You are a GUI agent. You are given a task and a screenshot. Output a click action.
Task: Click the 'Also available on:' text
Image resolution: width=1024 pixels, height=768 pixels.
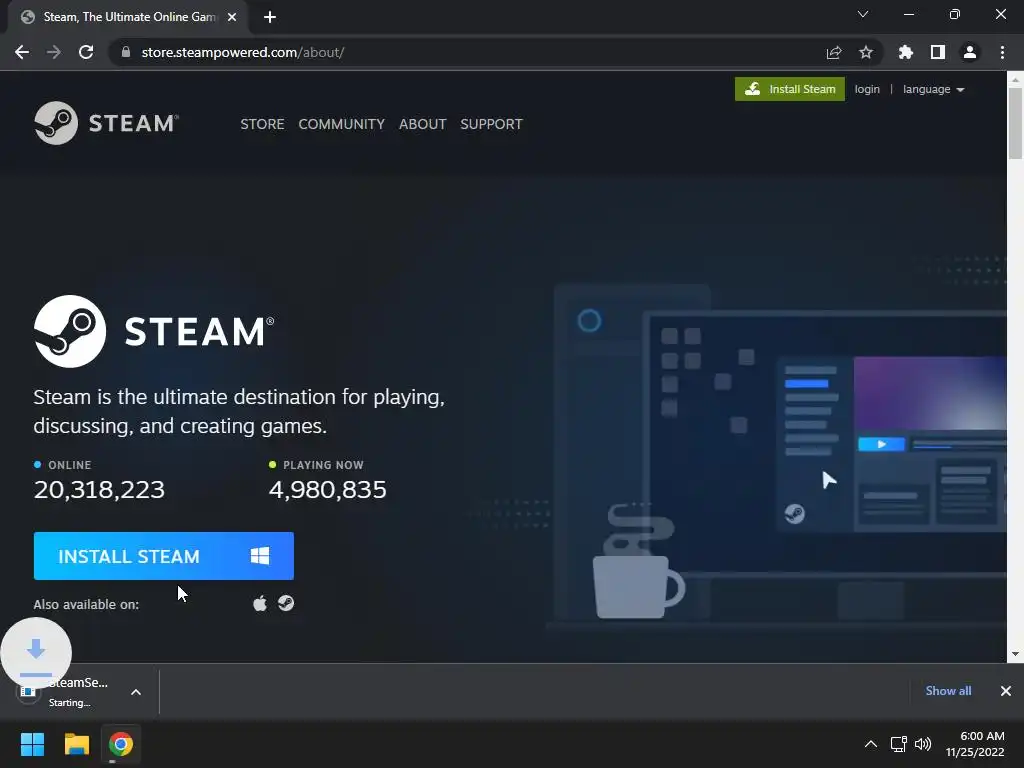tap(86, 605)
